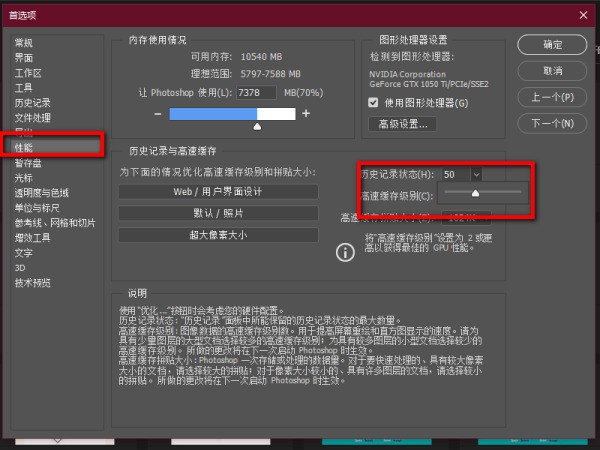Close the 首选项 dialog with the X
This screenshot has width=600, height=450.
(x=583, y=13)
